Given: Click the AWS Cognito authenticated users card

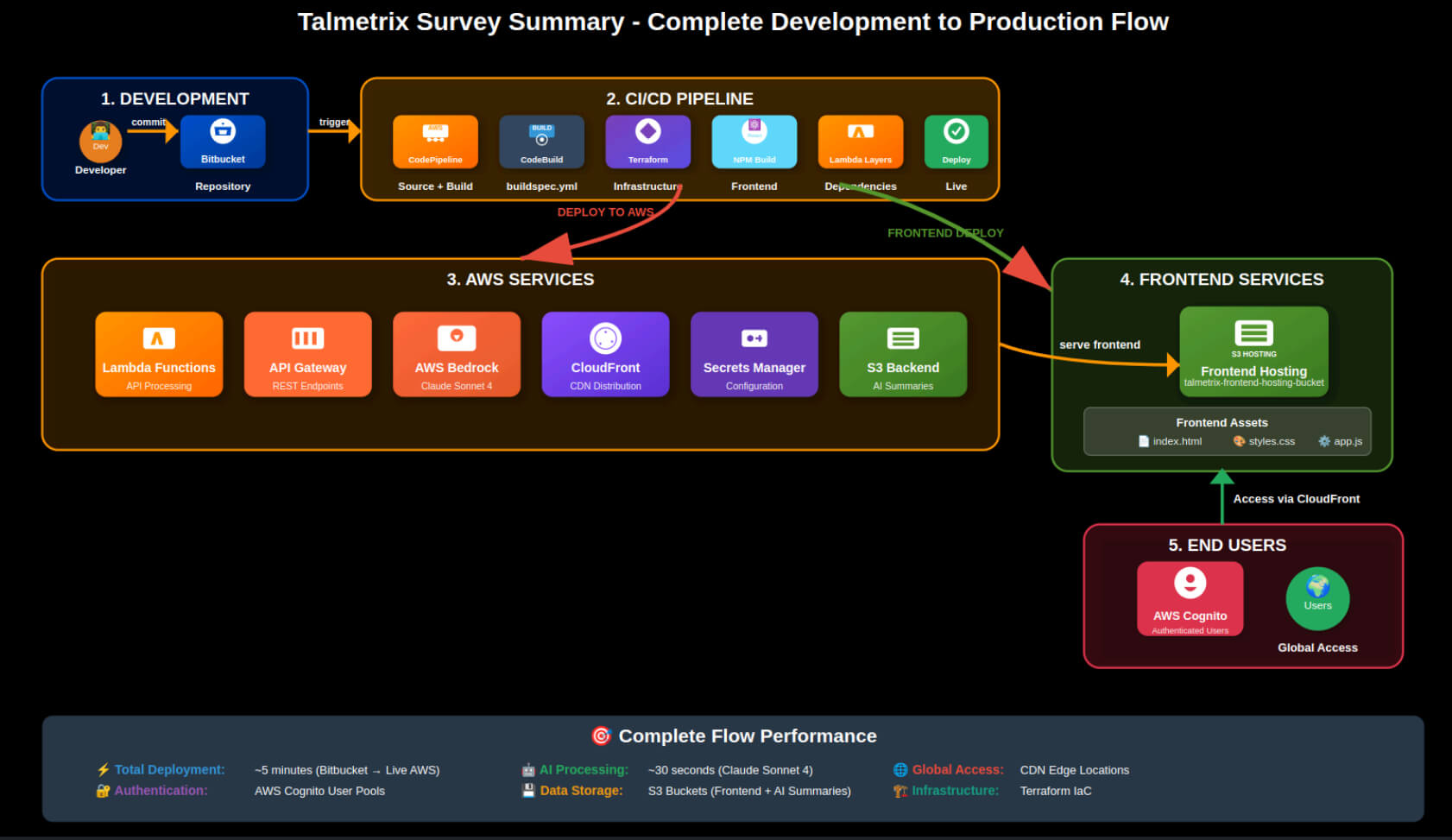Looking at the screenshot, I should [x=1190, y=599].
